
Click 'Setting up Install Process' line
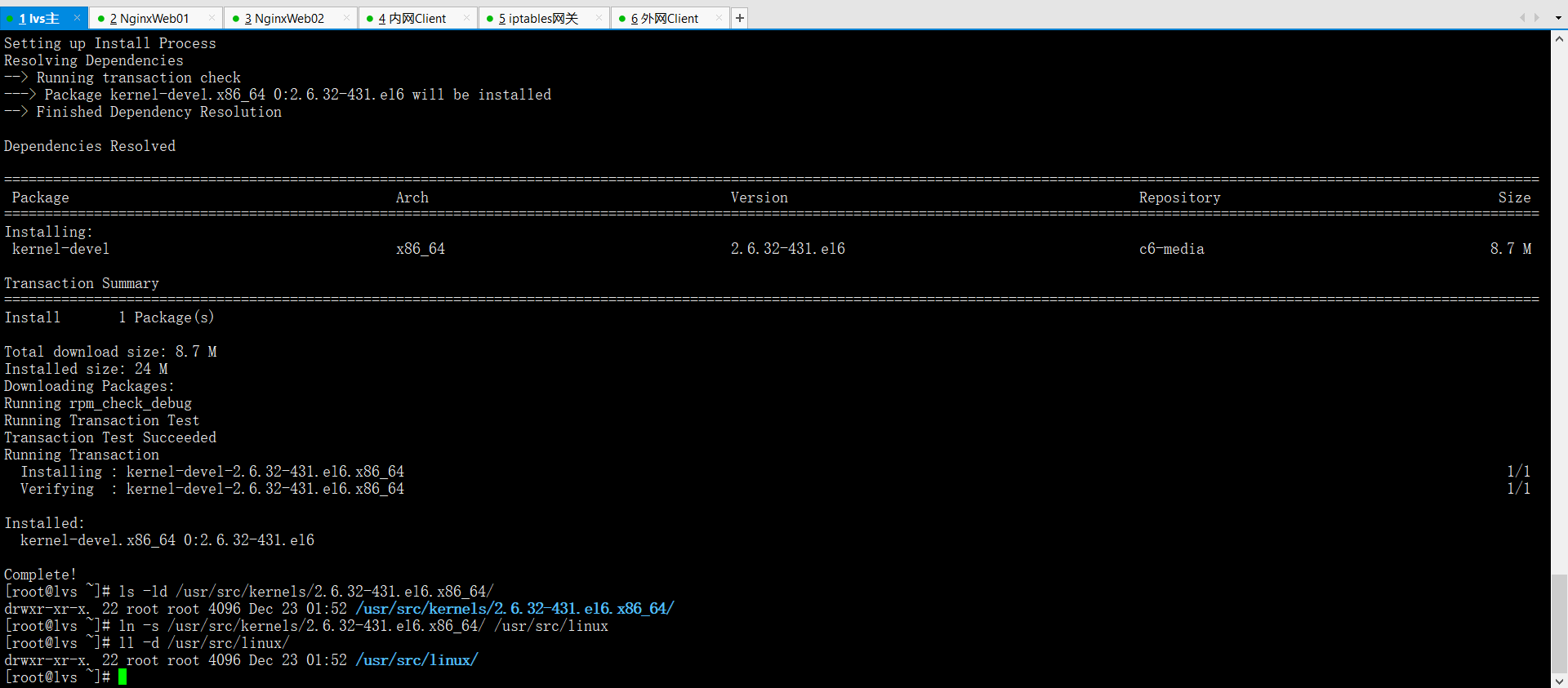110,42
